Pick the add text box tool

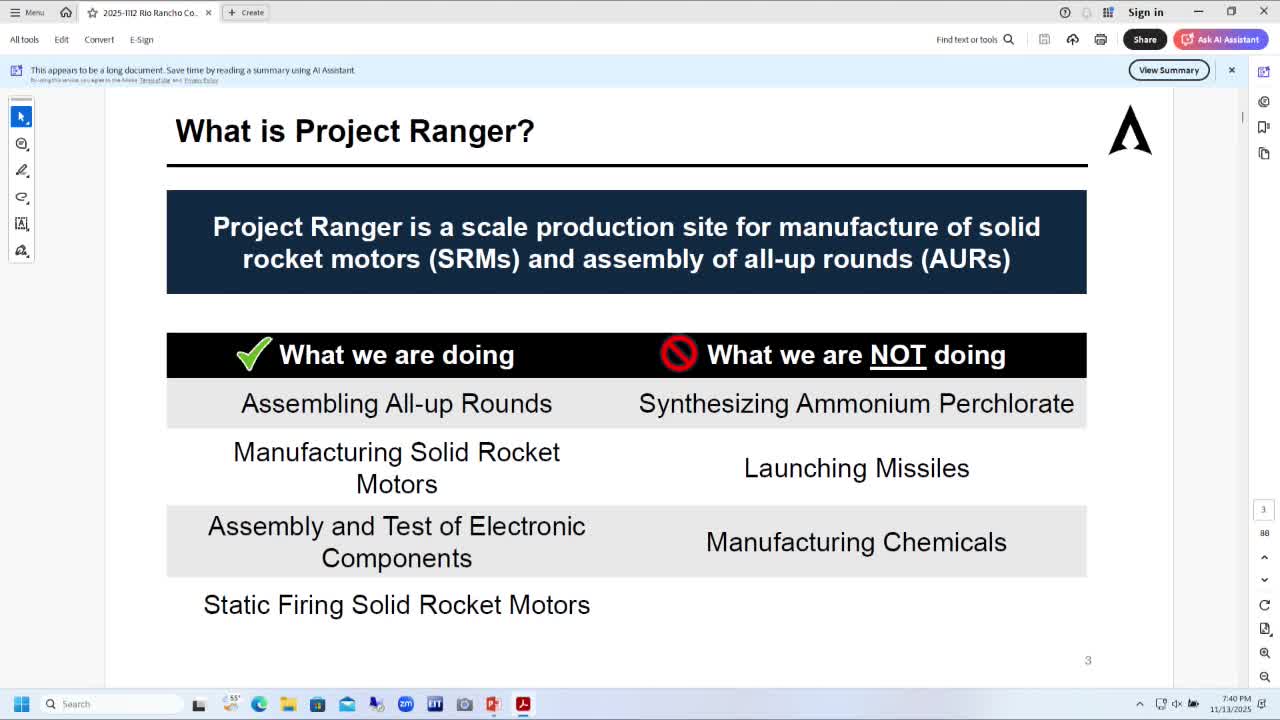pos(21,224)
